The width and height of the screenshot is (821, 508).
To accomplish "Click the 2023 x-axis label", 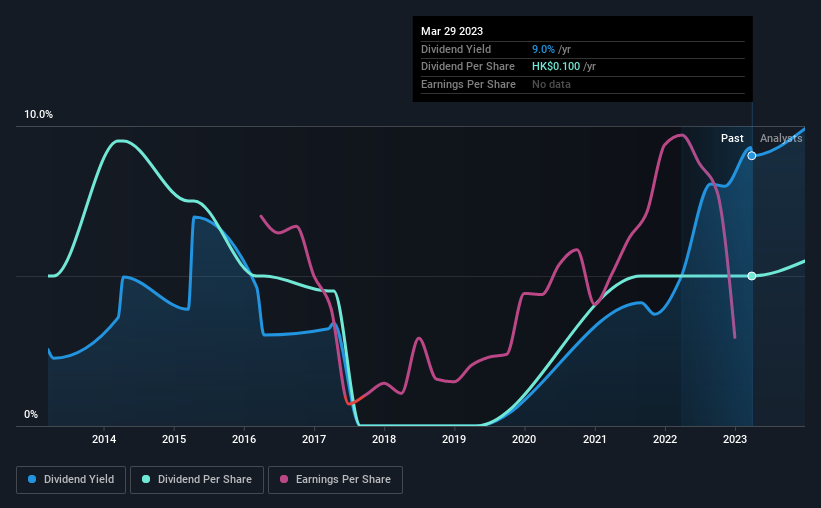I will coord(735,439).
